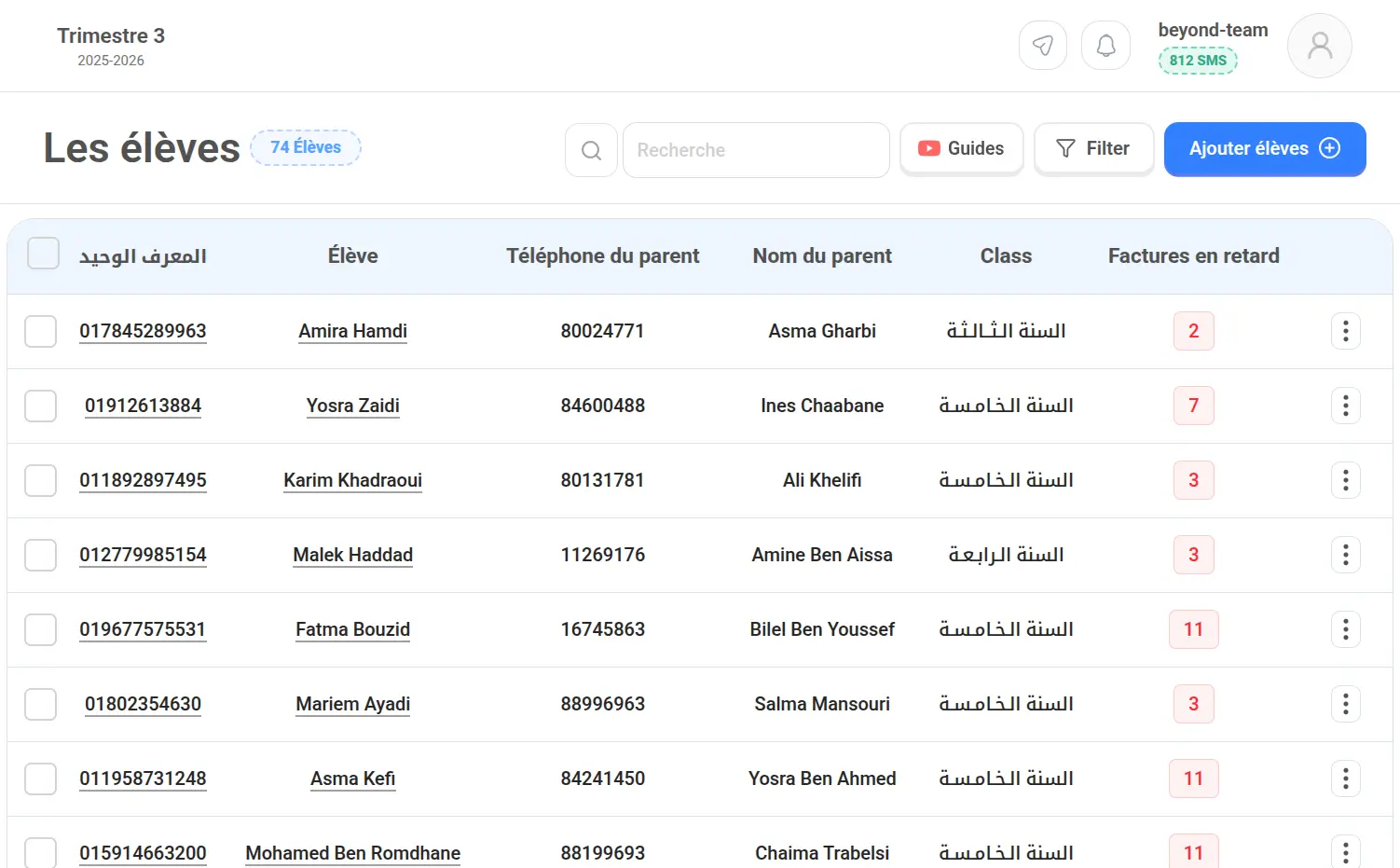This screenshot has height=868, width=1400.
Task: Open Mariem Ayadi student profile link
Action: pyautogui.click(x=352, y=704)
